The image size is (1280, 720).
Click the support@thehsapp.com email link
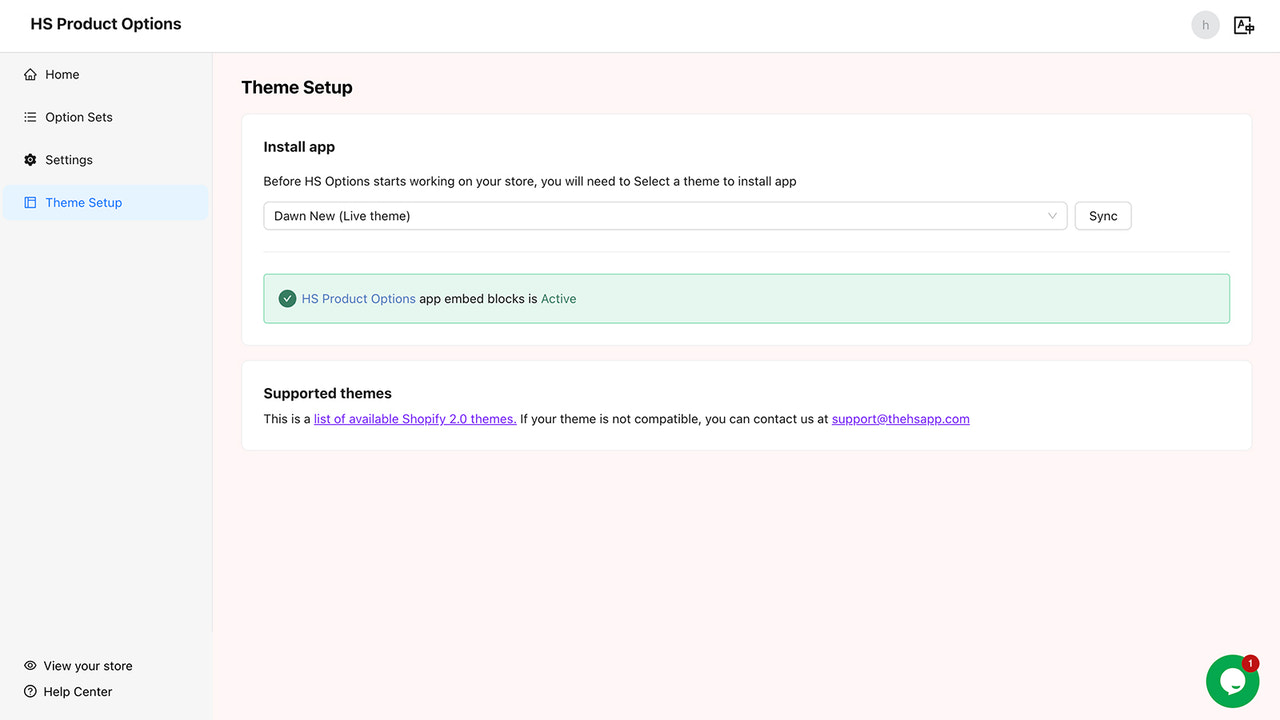pos(900,418)
